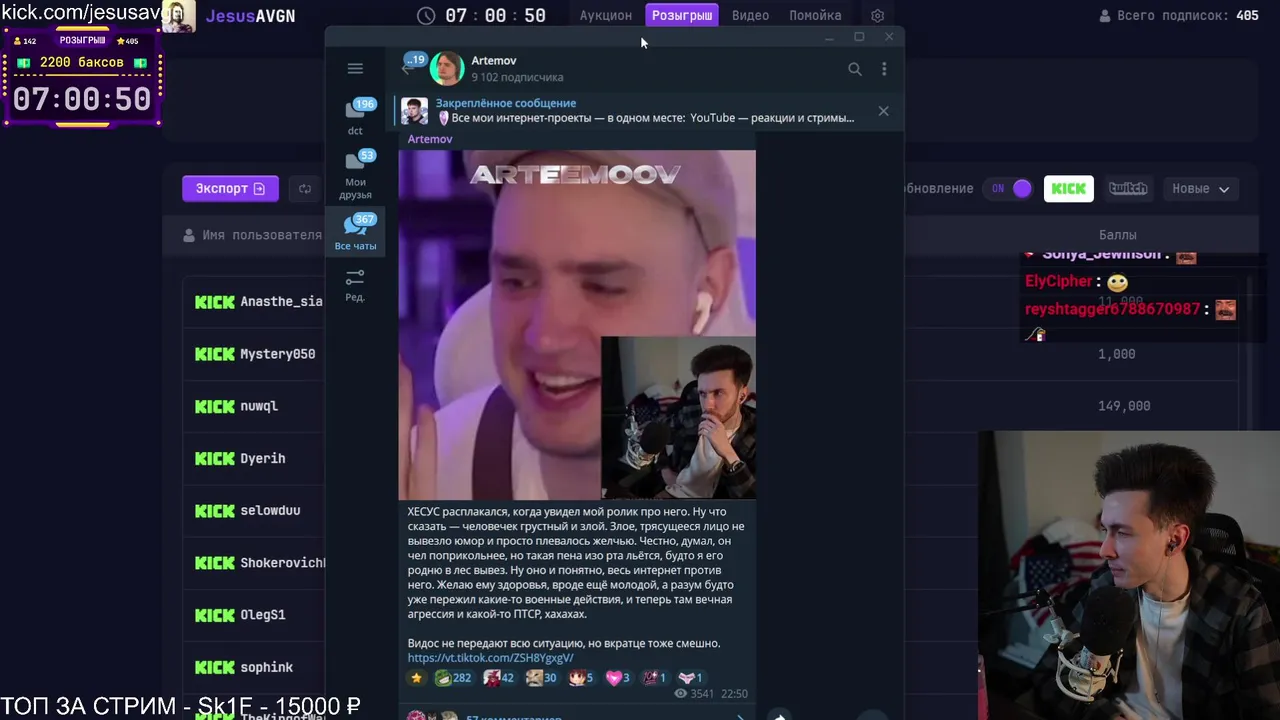This screenshot has height=720, width=1280.
Task: Switch to the Помойка tab
Action: 815,15
